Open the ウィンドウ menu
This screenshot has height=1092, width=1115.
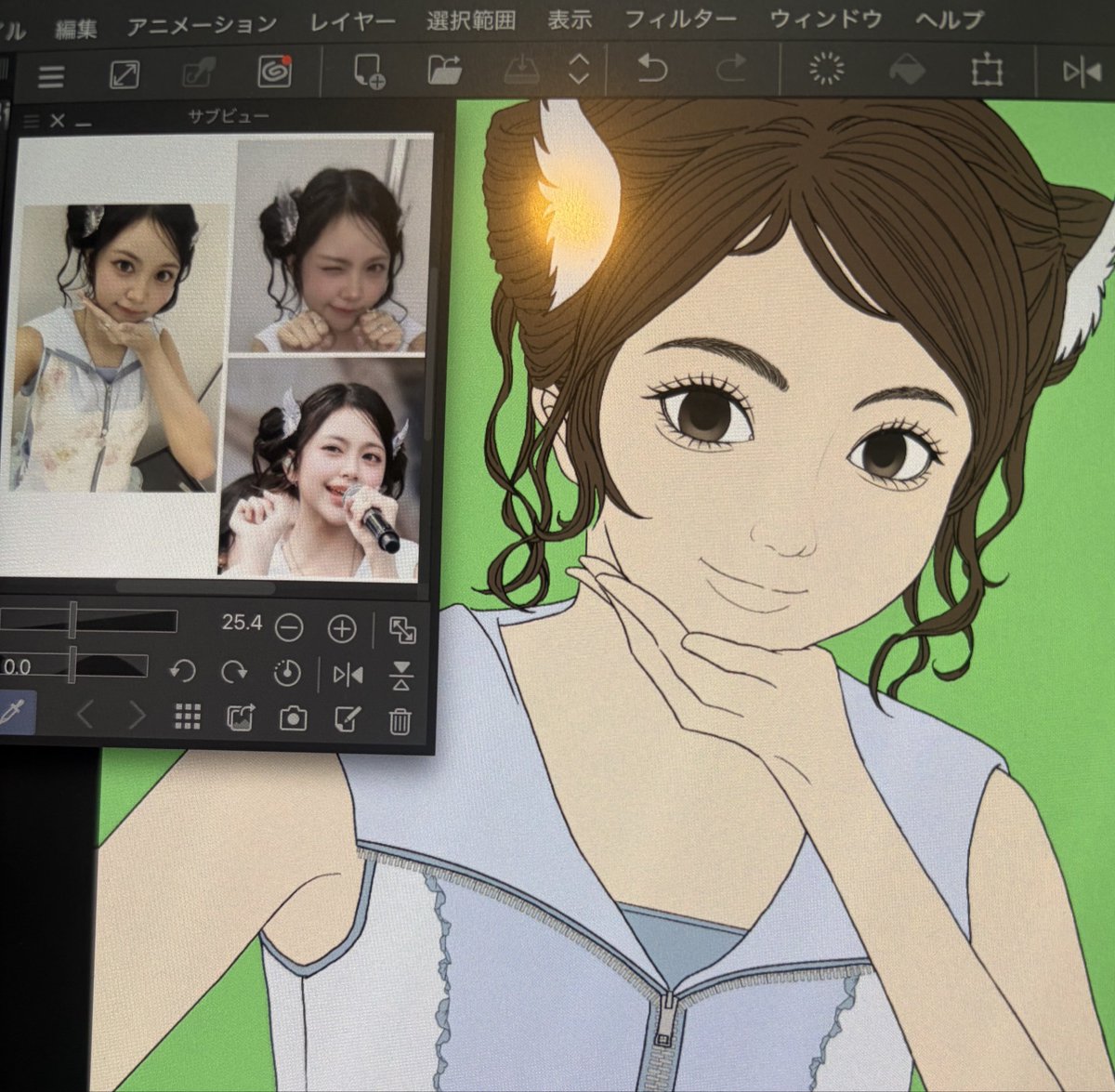(826, 19)
